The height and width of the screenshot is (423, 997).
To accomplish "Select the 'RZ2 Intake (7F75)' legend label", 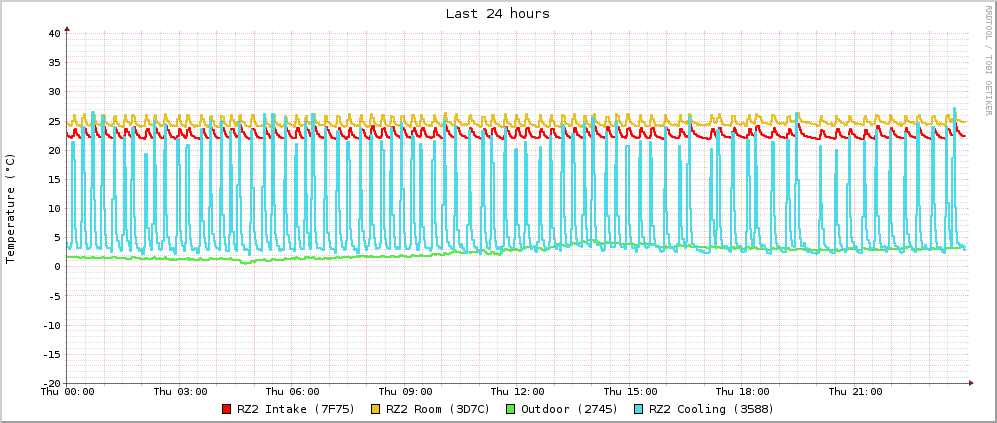I will point(296,409).
